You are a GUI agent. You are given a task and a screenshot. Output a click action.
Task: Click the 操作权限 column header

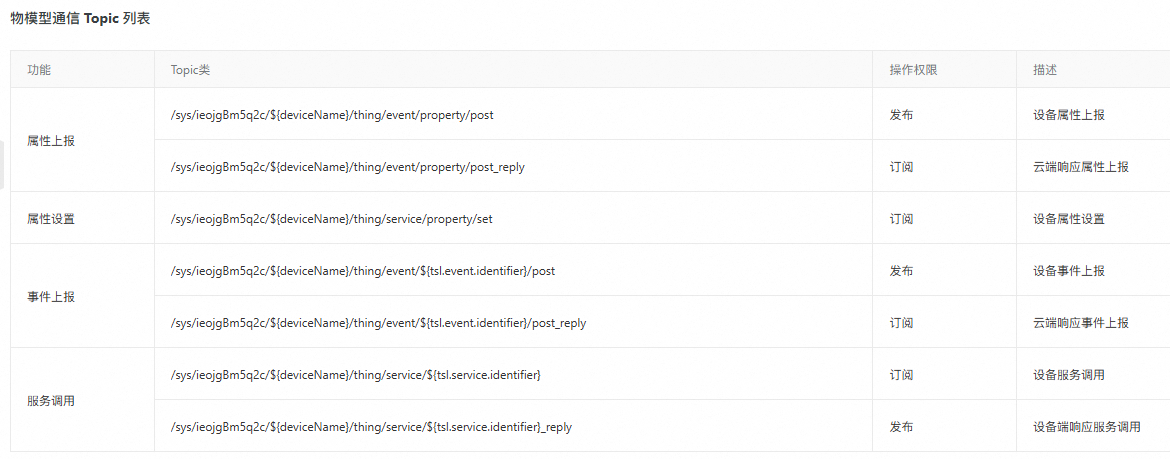[x=912, y=70]
